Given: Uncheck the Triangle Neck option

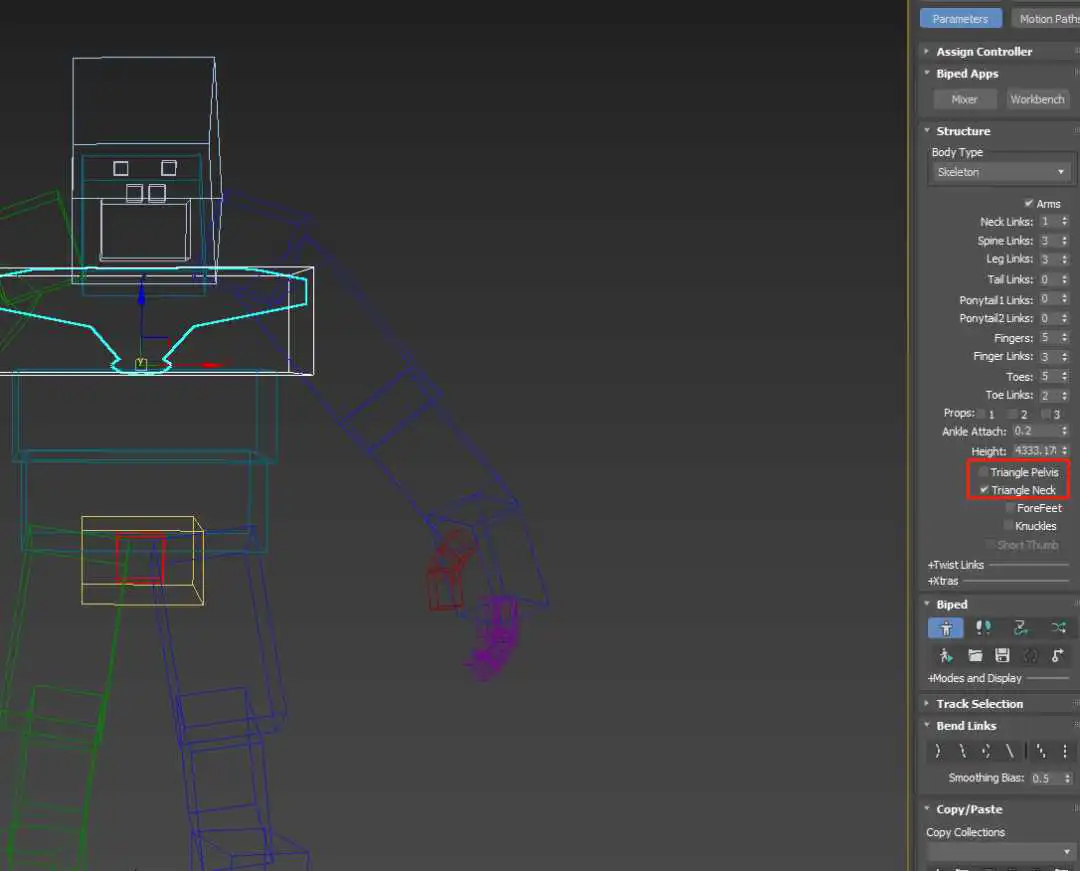Looking at the screenshot, I should 984,490.
